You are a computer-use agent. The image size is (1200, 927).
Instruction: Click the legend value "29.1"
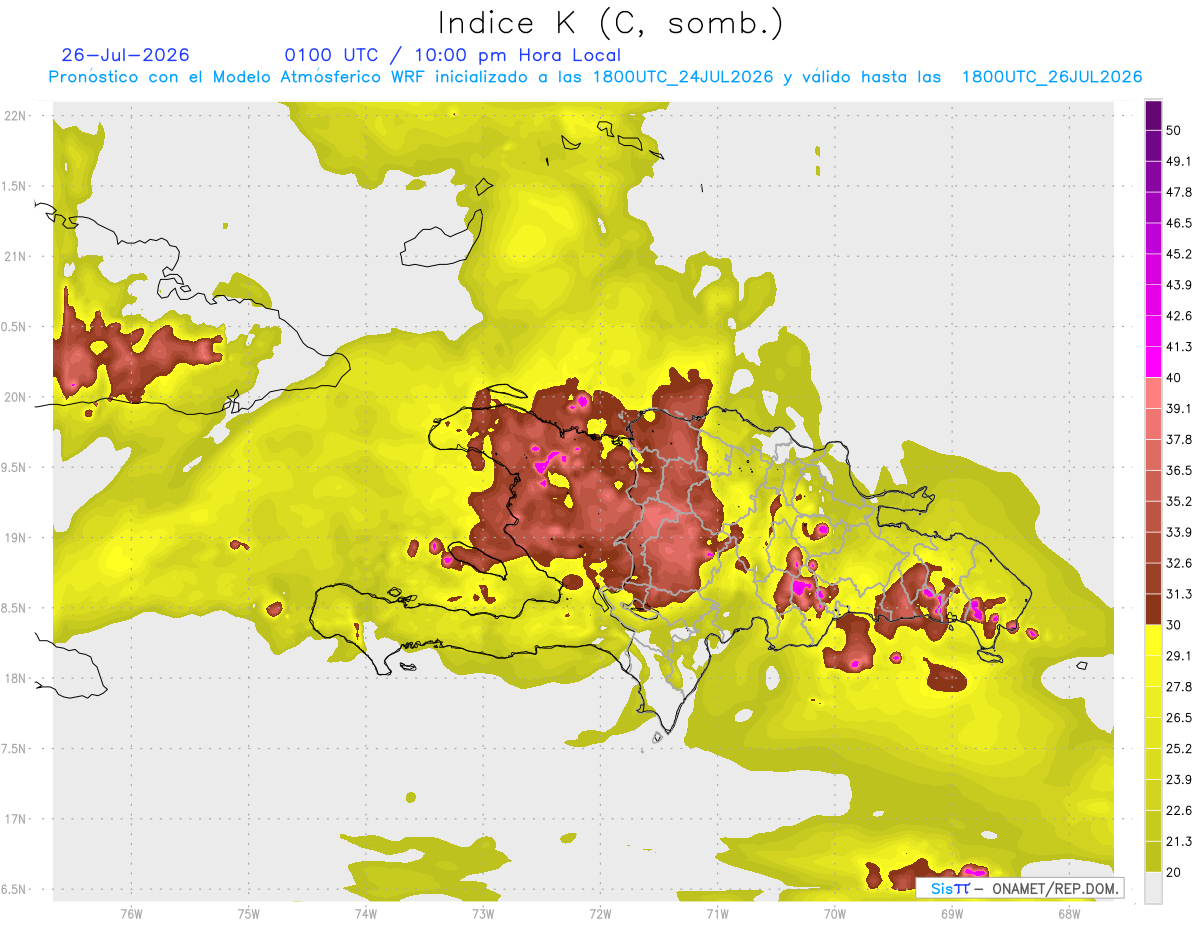coord(1179,656)
